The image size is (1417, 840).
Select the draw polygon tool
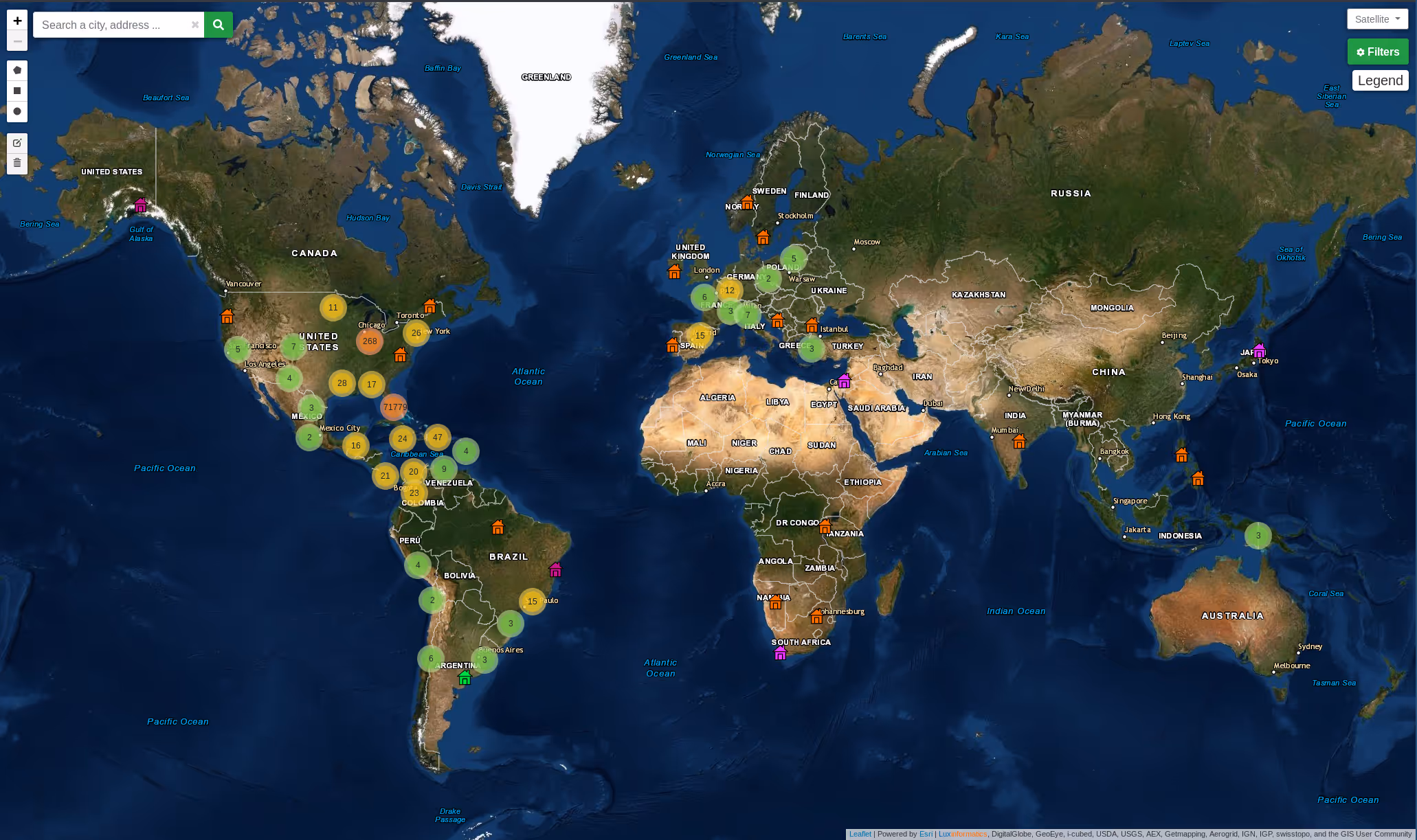tap(17, 70)
